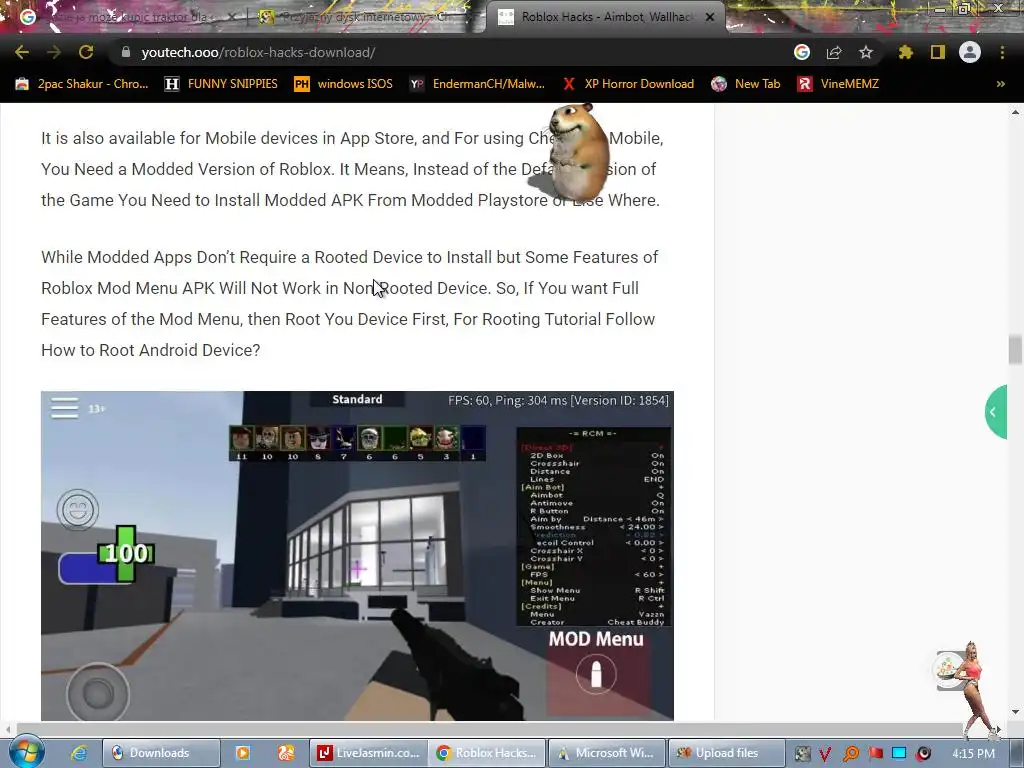Close the first Google search tab

[x=232, y=17]
